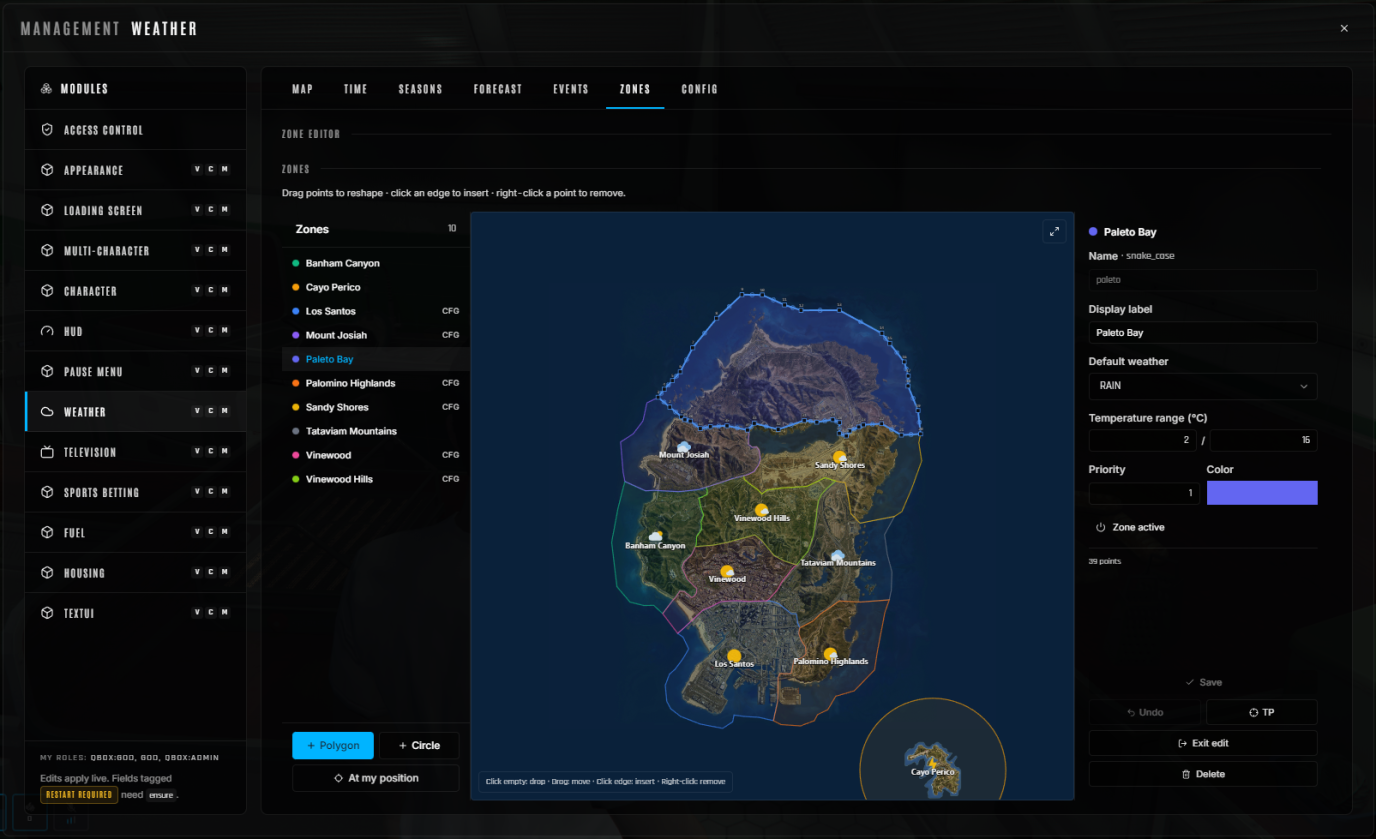Open the Config tab
Screen dimensions: 1376x839
click(x=700, y=89)
